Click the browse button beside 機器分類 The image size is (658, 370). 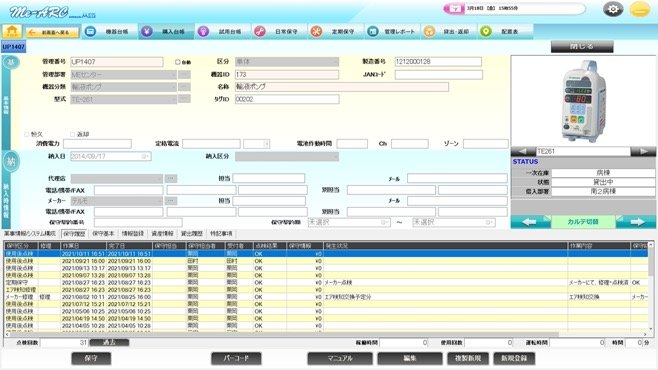point(184,87)
